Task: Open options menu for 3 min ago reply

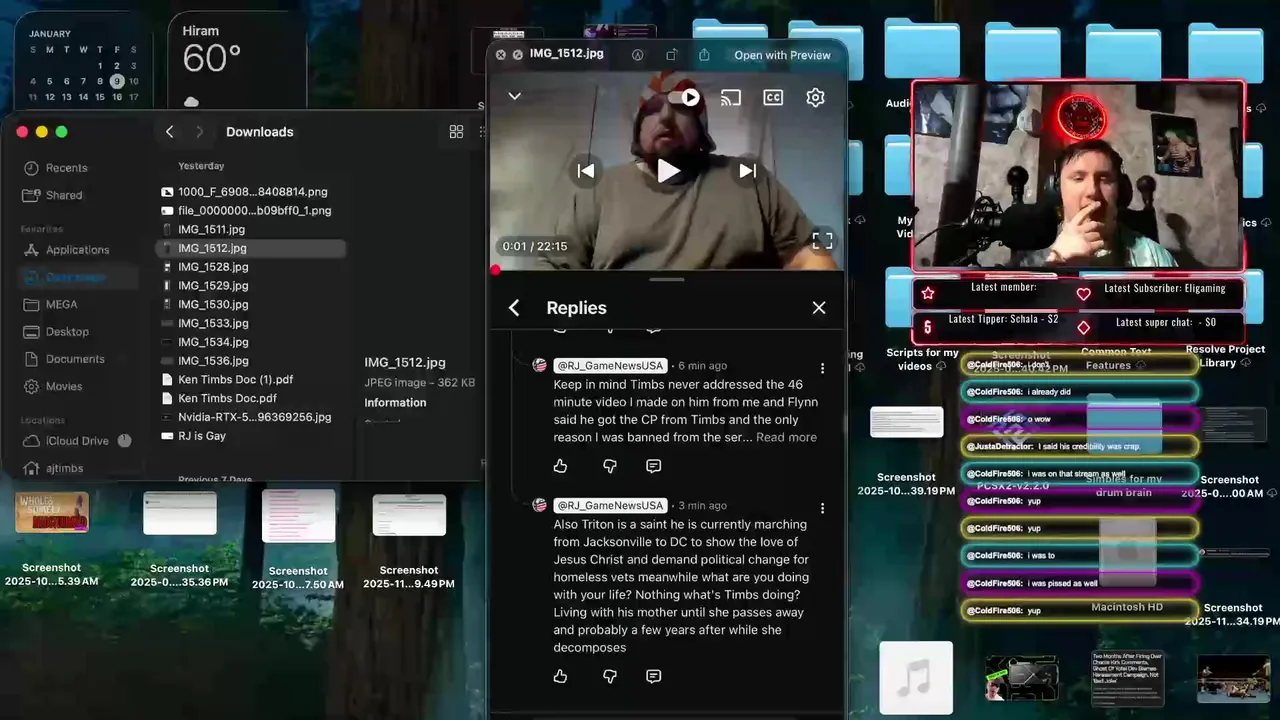Action: pyautogui.click(x=822, y=508)
